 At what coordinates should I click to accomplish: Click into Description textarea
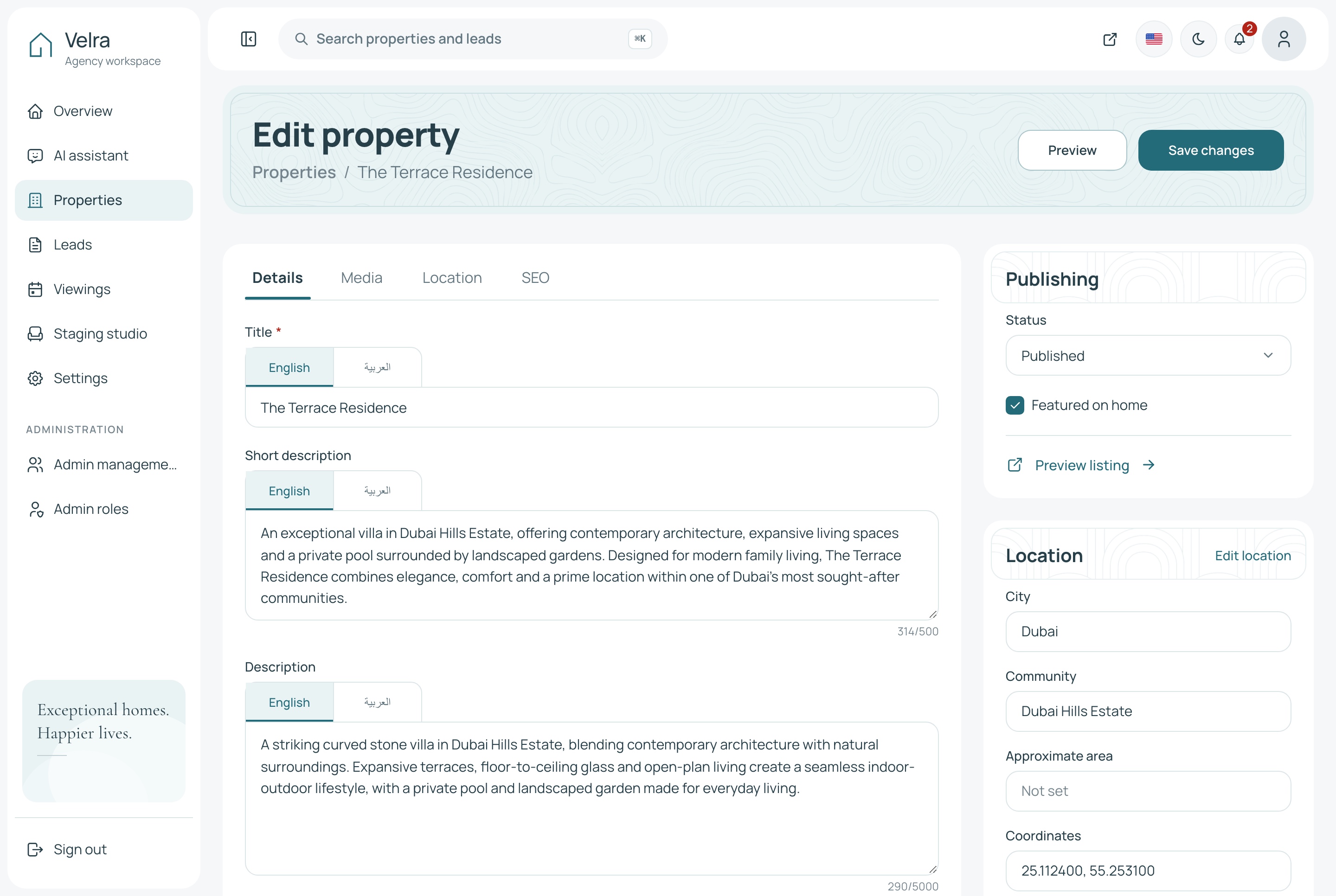tap(591, 798)
